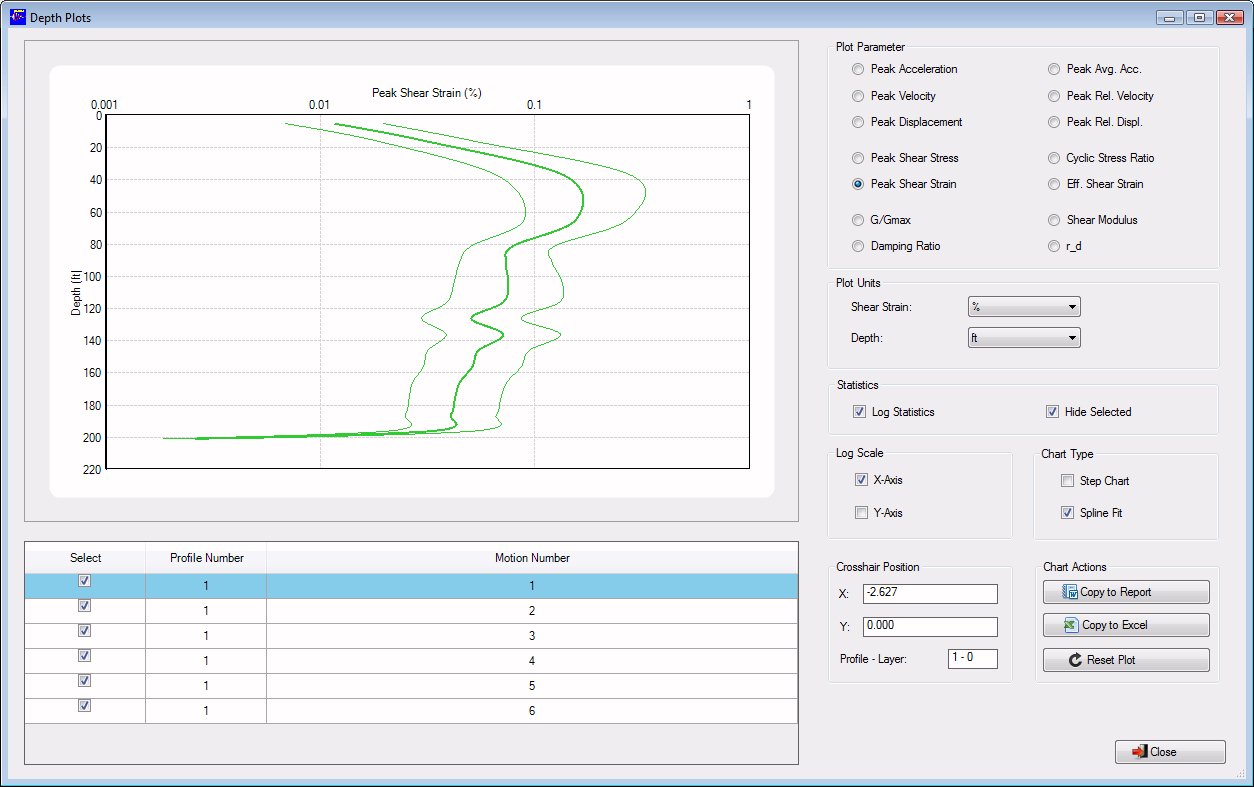Click Motion Number cell reading 3
This screenshot has height=787, width=1254.
(x=532, y=636)
